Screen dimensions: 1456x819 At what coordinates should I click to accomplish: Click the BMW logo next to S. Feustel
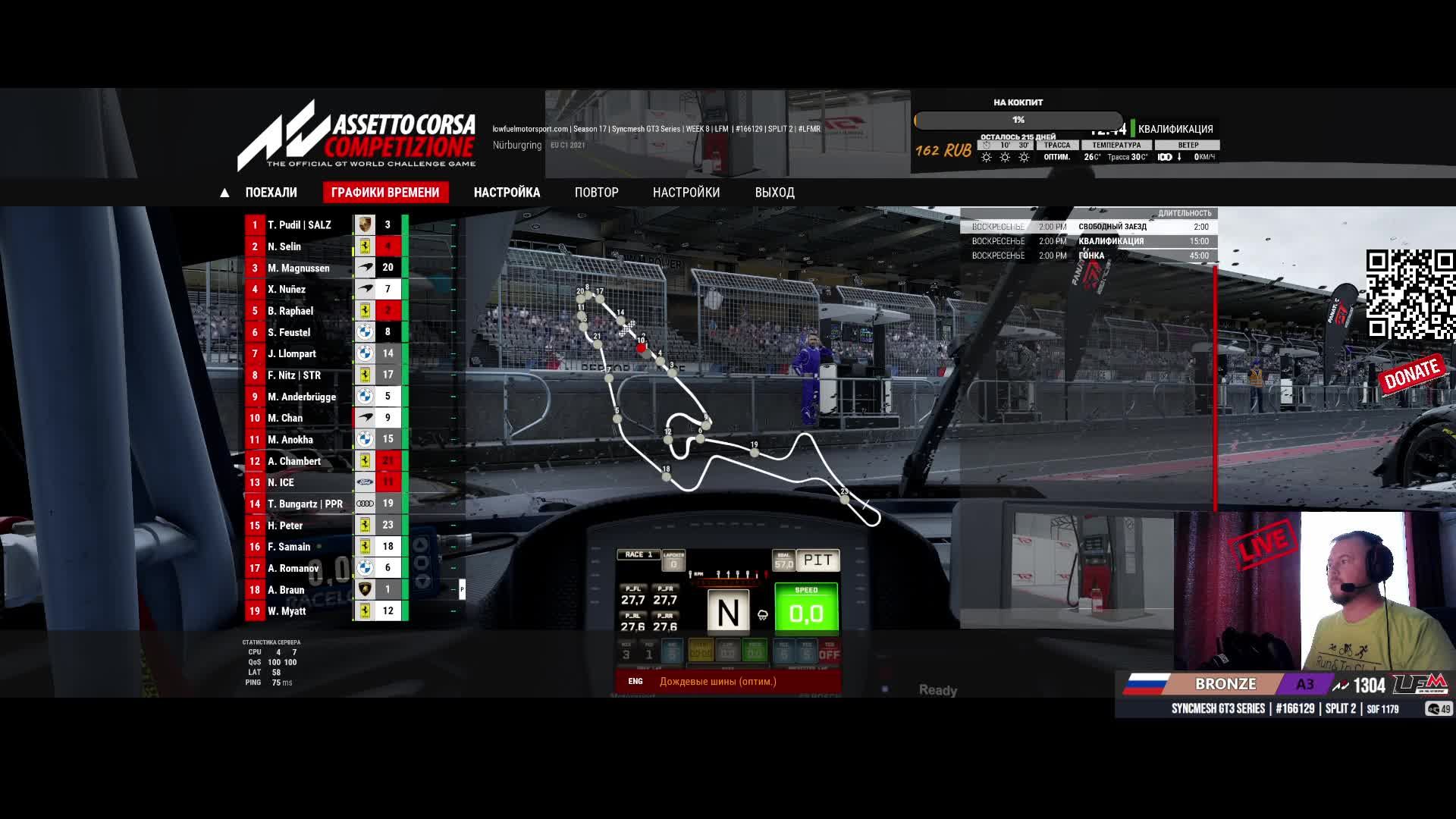point(365,332)
